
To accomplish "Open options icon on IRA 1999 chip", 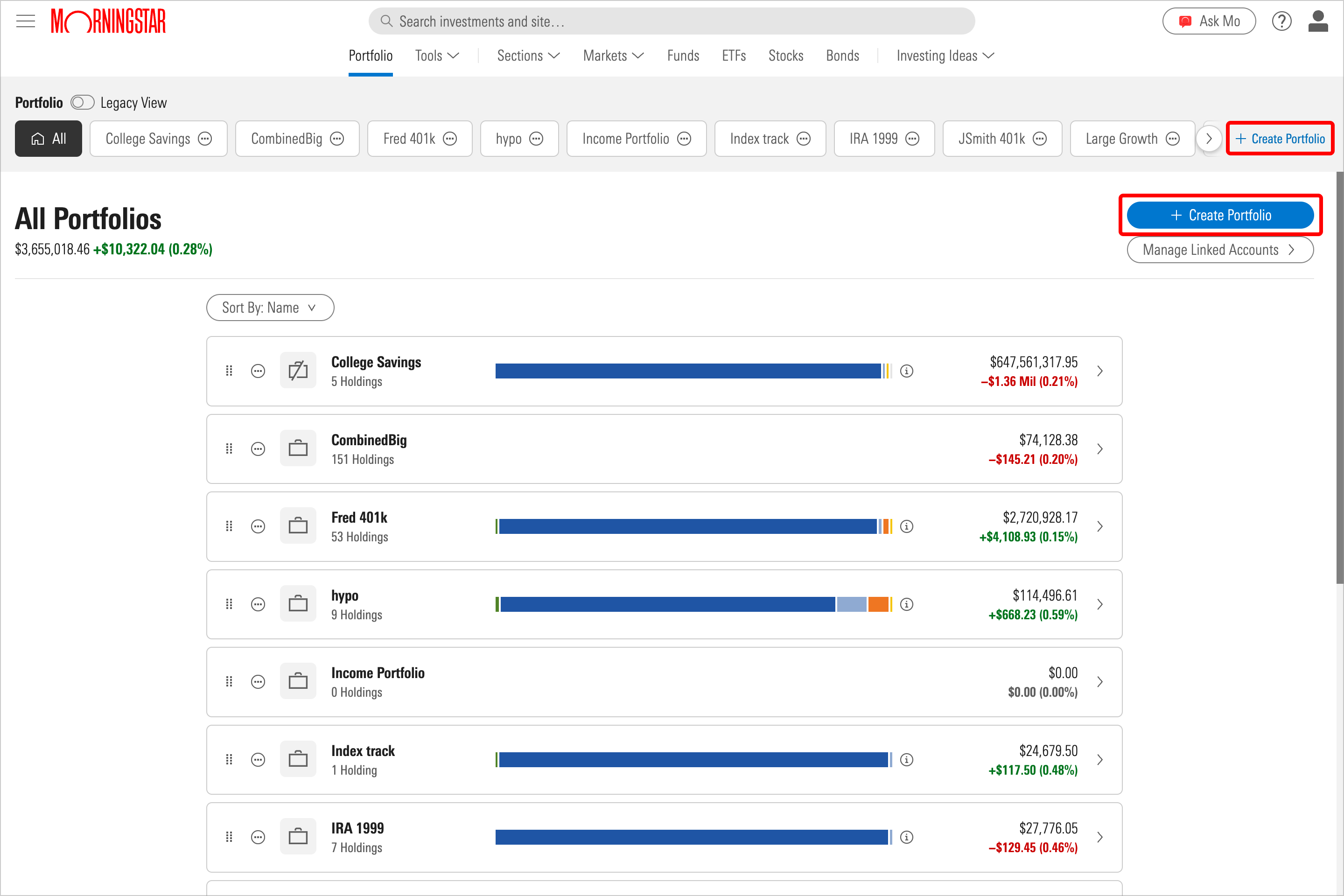I will click(x=913, y=139).
